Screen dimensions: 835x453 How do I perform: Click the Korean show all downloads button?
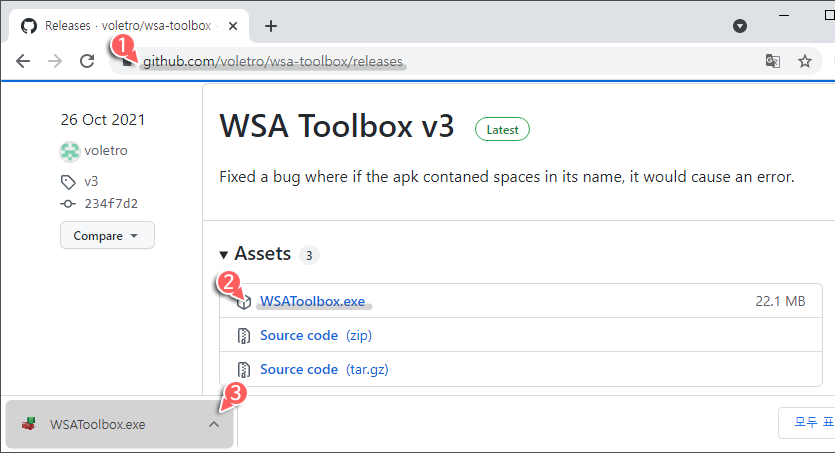click(x=807, y=423)
